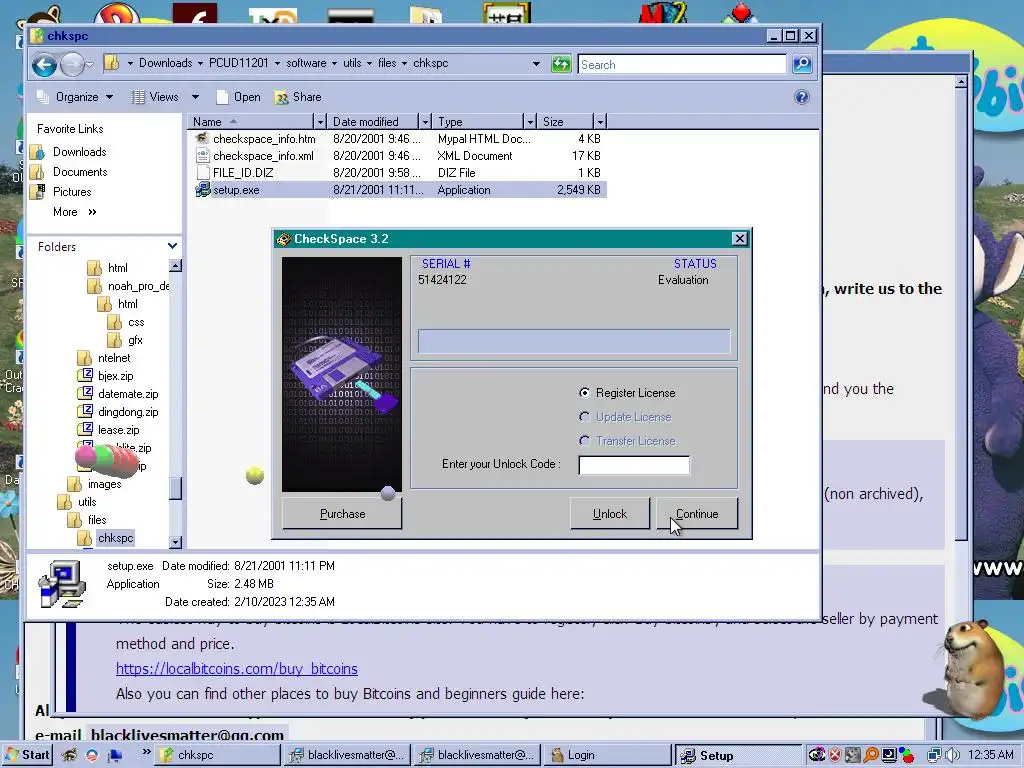Open the localbitcoins.com buy_bitcoins link
The image size is (1024, 768).
coord(236,669)
